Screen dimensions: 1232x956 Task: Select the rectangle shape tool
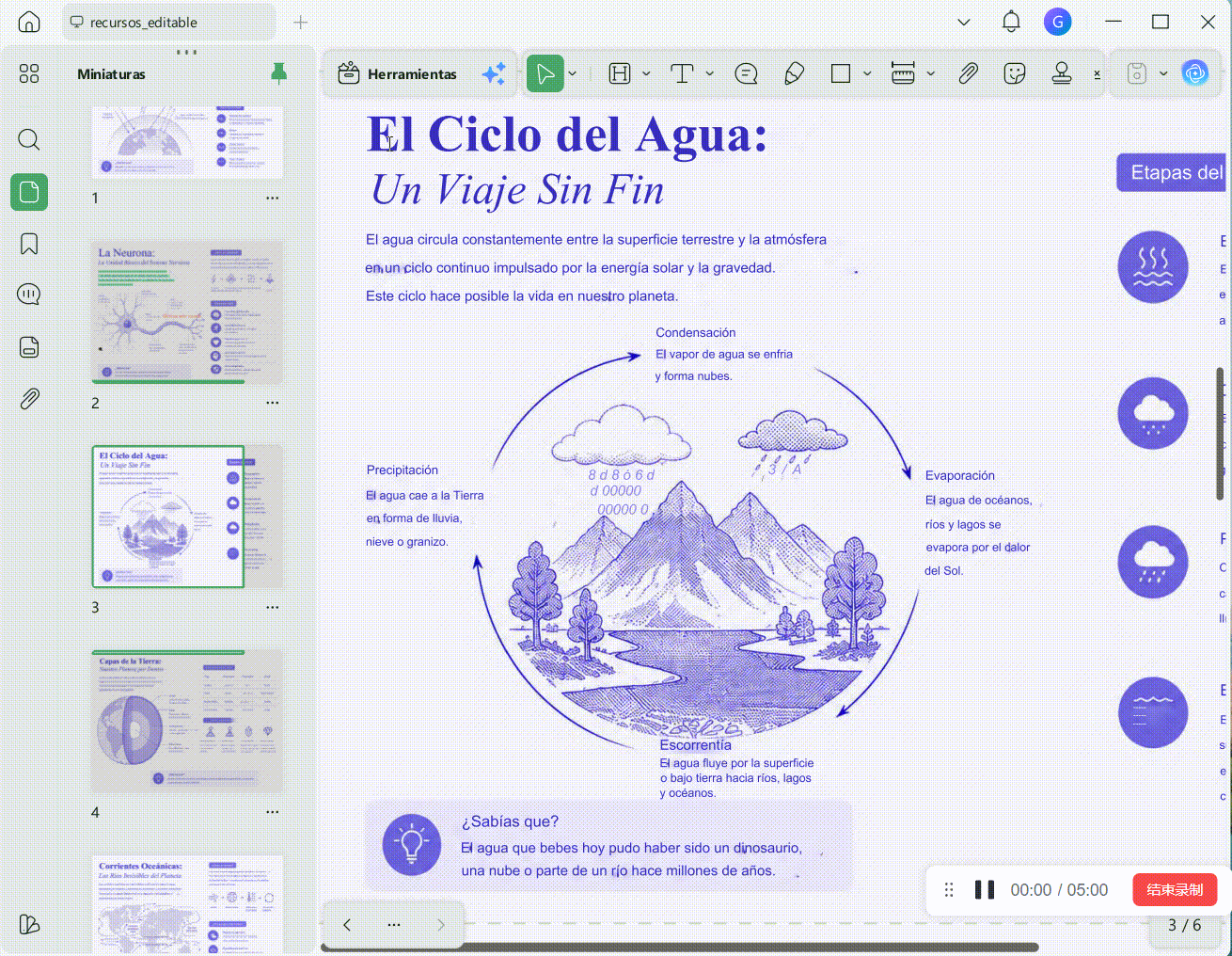tap(841, 73)
